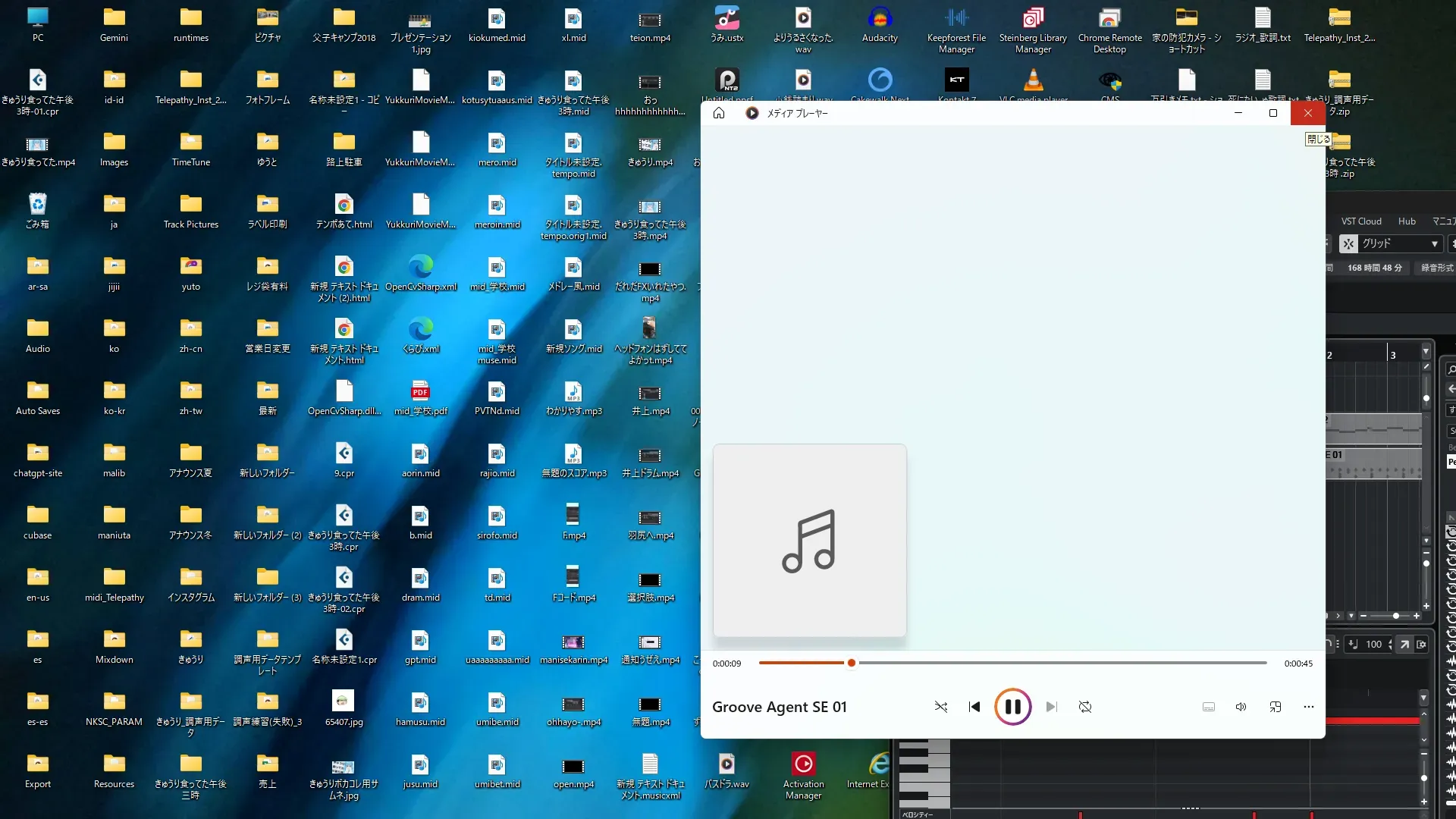Screen dimensions: 1456x819
Task: Click the album art music note thumbnail
Action: point(809,540)
